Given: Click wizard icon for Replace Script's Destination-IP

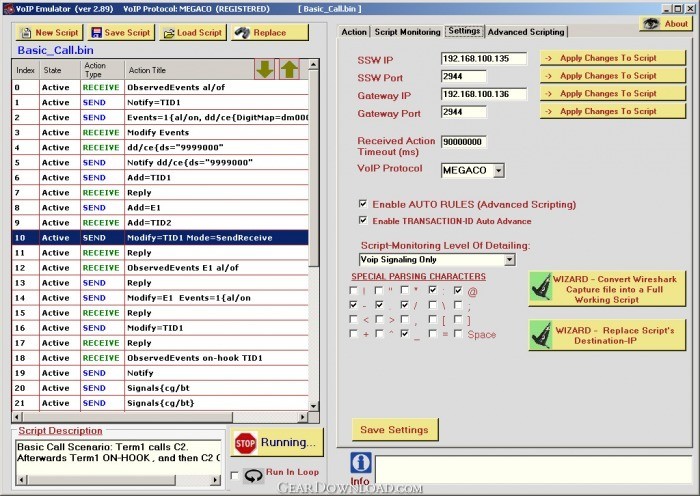Looking at the screenshot, I should [x=541, y=335].
